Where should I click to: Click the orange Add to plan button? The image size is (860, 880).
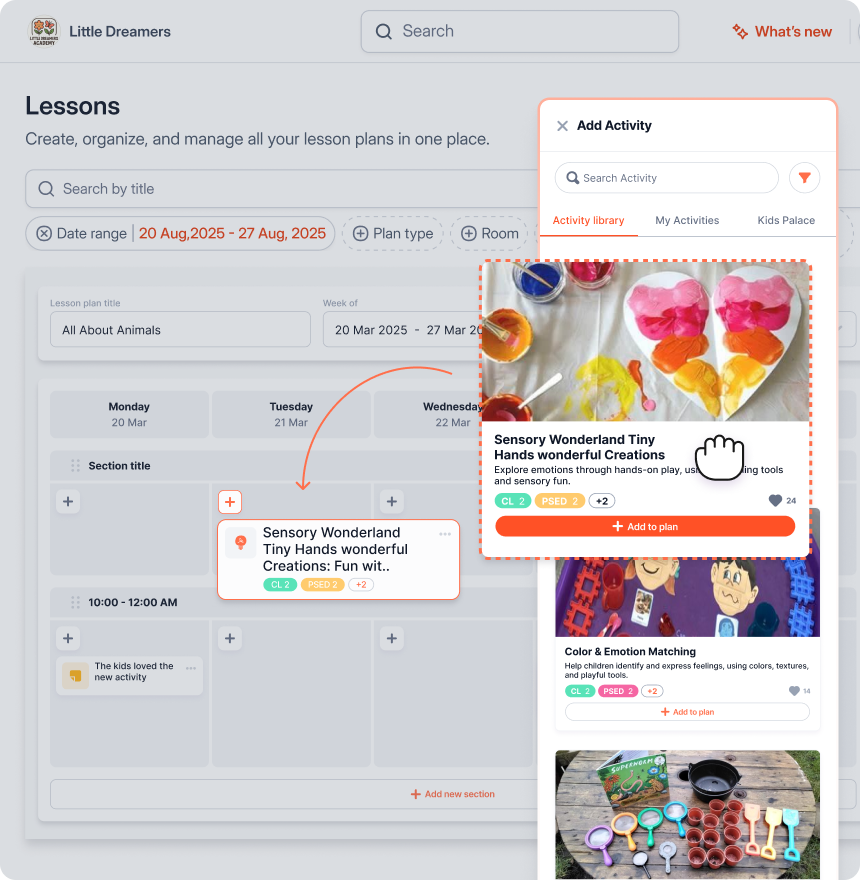(x=645, y=526)
